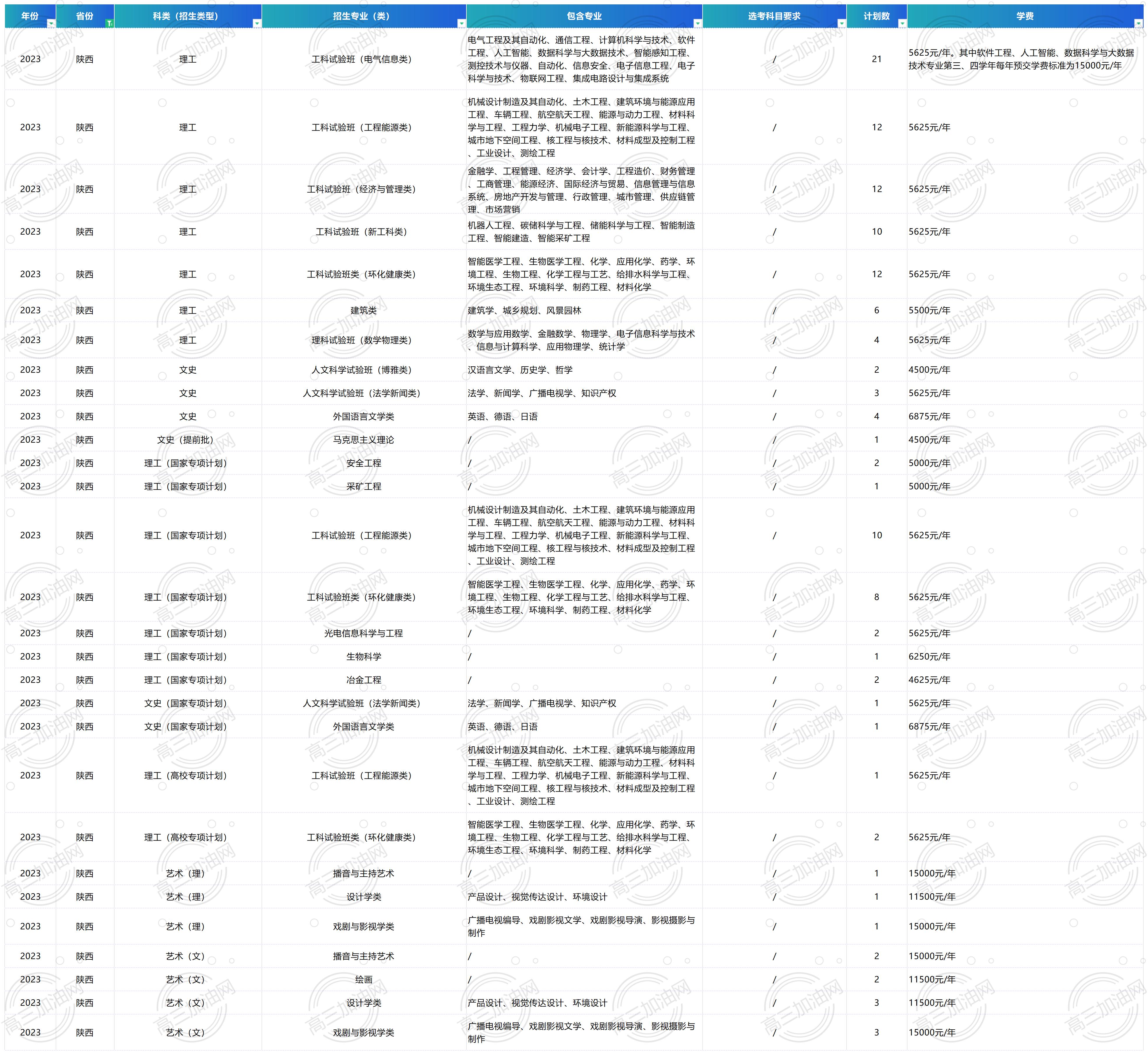
Task: Open the 科类（招生类型） filter dropdown arrow
Action: [x=257, y=23]
